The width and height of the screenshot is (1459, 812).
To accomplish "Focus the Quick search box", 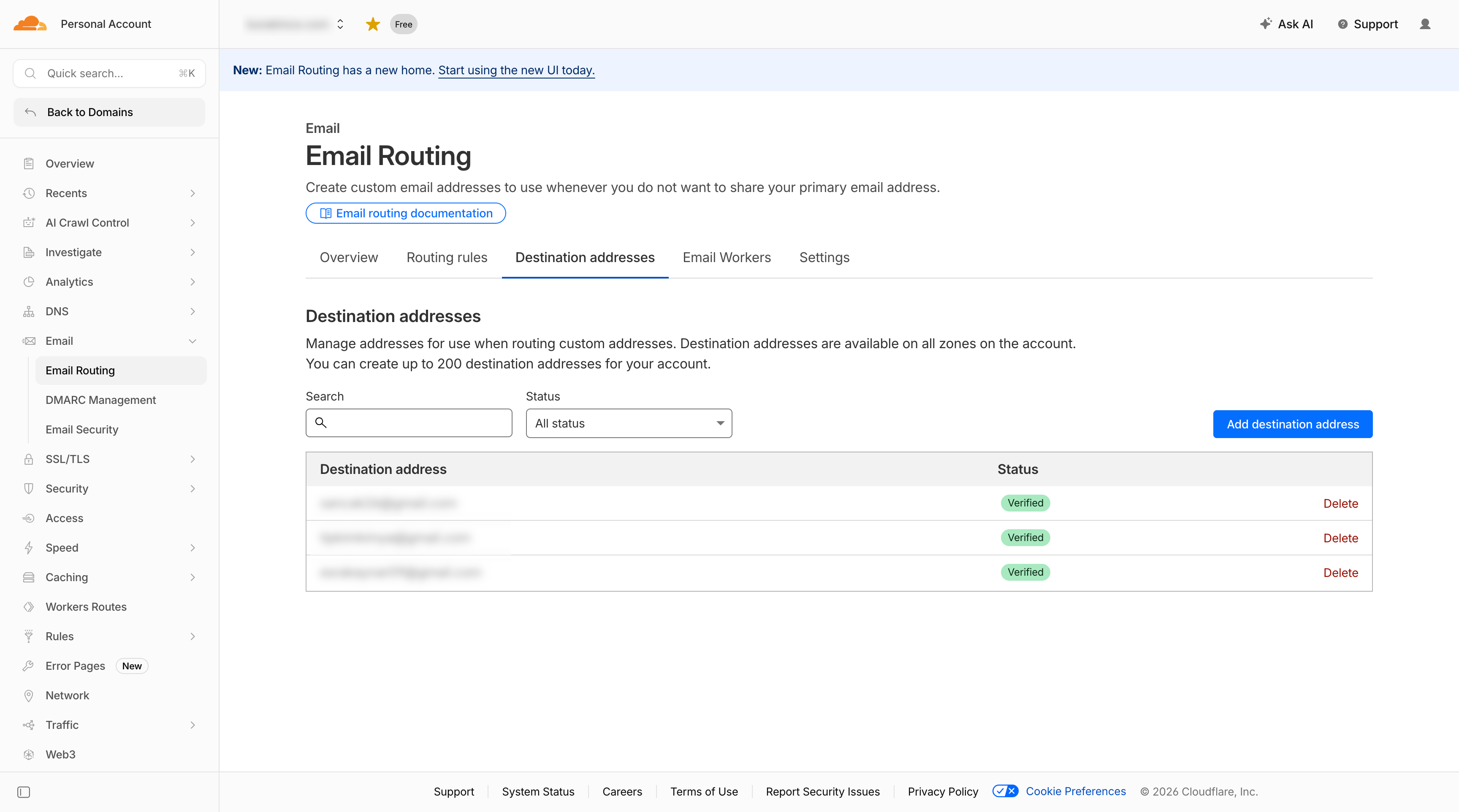I will pyautogui.click(x=109, y=73).
